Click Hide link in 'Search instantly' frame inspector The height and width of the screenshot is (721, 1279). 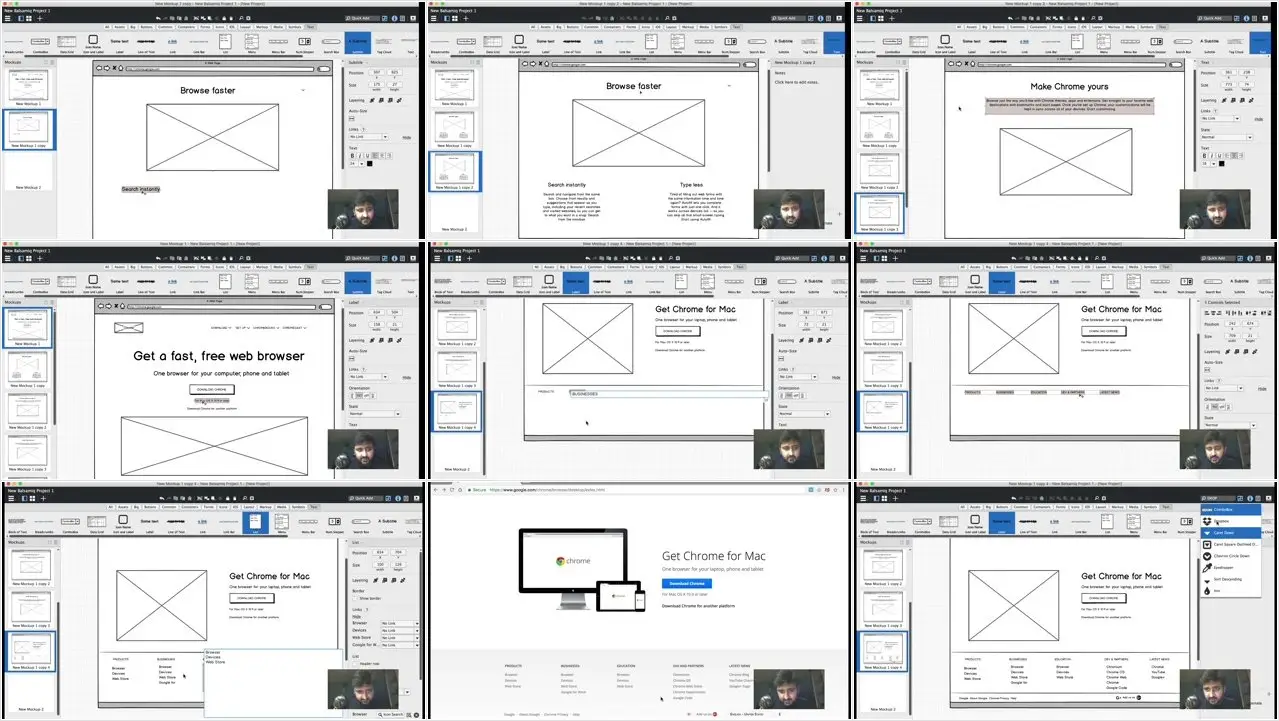click(x=407, y=137)
